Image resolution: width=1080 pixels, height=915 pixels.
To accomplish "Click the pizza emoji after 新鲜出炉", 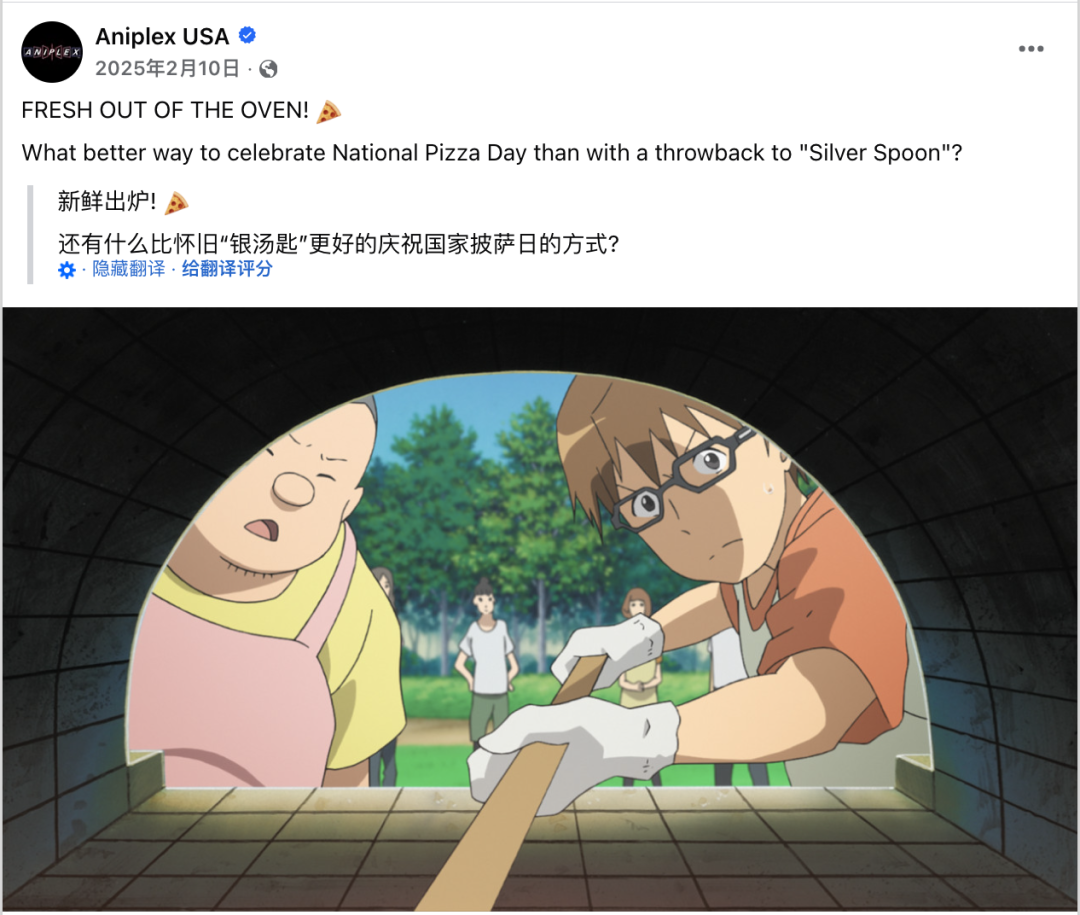I will tap(176, 203).
